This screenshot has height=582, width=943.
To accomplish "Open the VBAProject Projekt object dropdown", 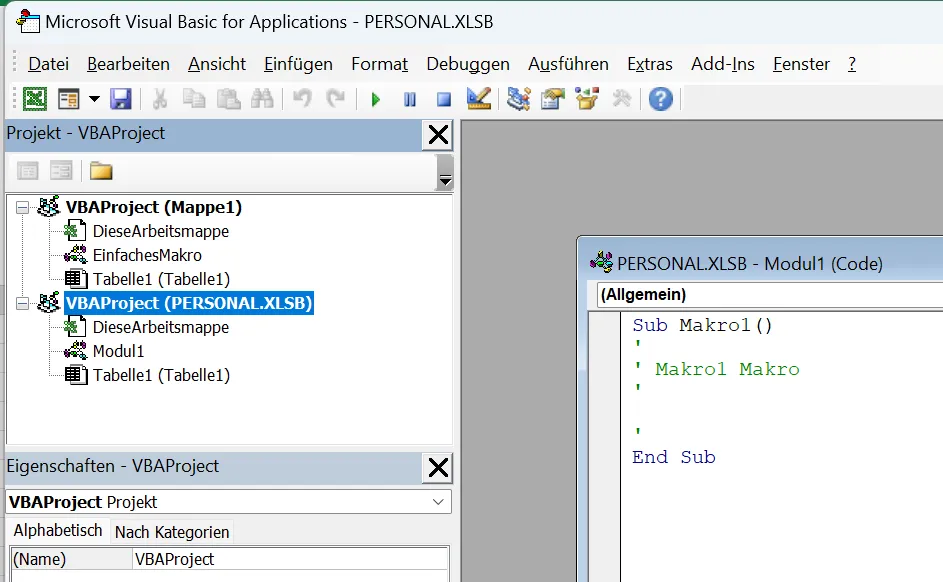I will click(x=438, y=502).
